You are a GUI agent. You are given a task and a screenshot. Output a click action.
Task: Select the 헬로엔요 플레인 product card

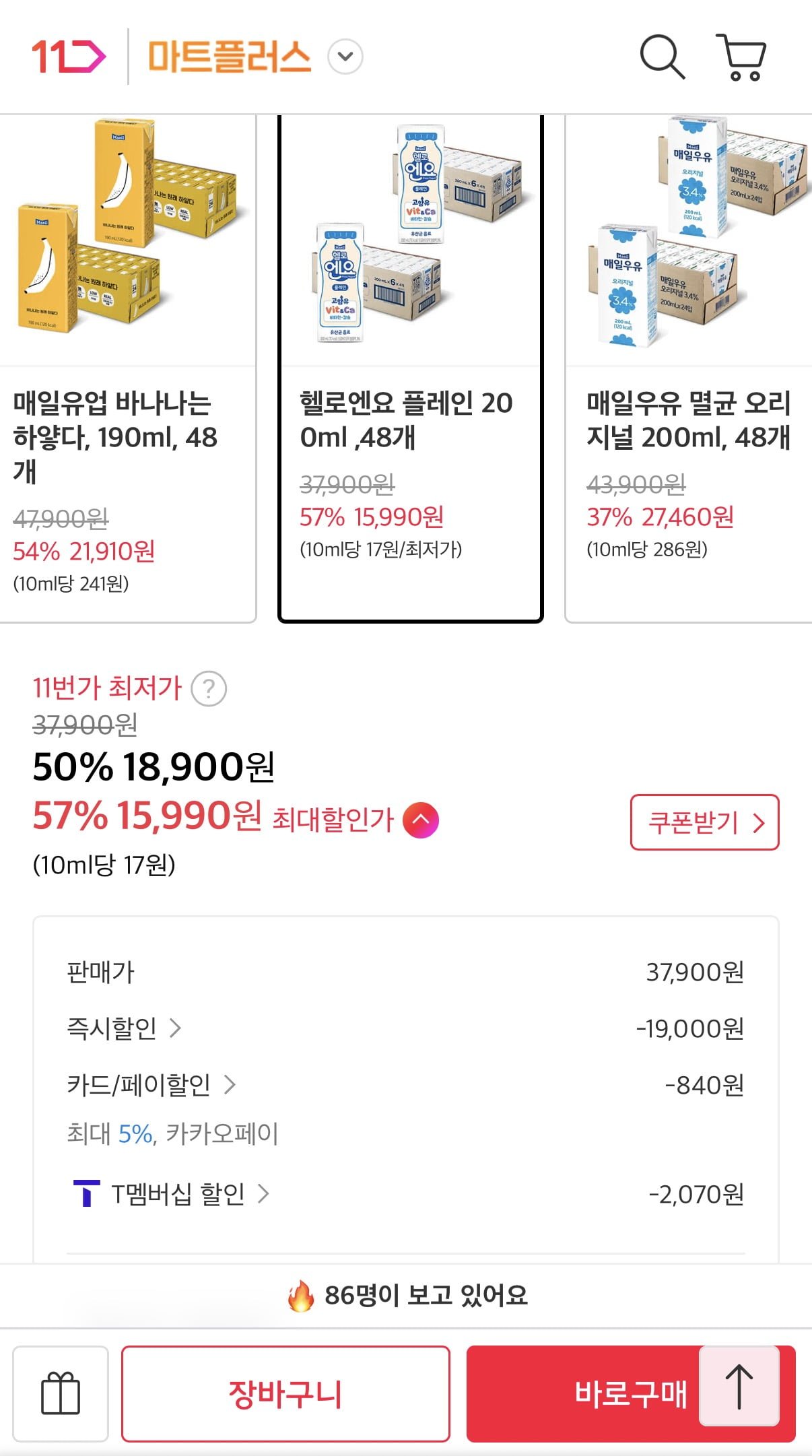point(410,368)
